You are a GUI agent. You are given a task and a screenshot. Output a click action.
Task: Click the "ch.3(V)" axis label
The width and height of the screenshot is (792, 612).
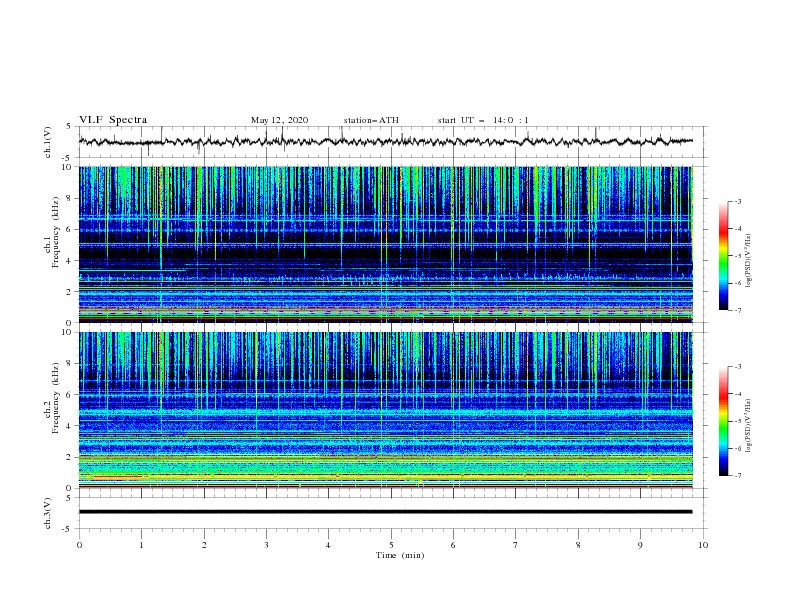point(48,513)
